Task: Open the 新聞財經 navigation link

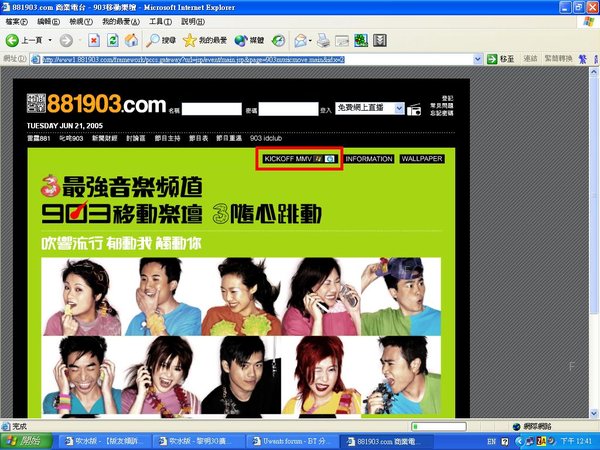Action: (x=104, y=138)
